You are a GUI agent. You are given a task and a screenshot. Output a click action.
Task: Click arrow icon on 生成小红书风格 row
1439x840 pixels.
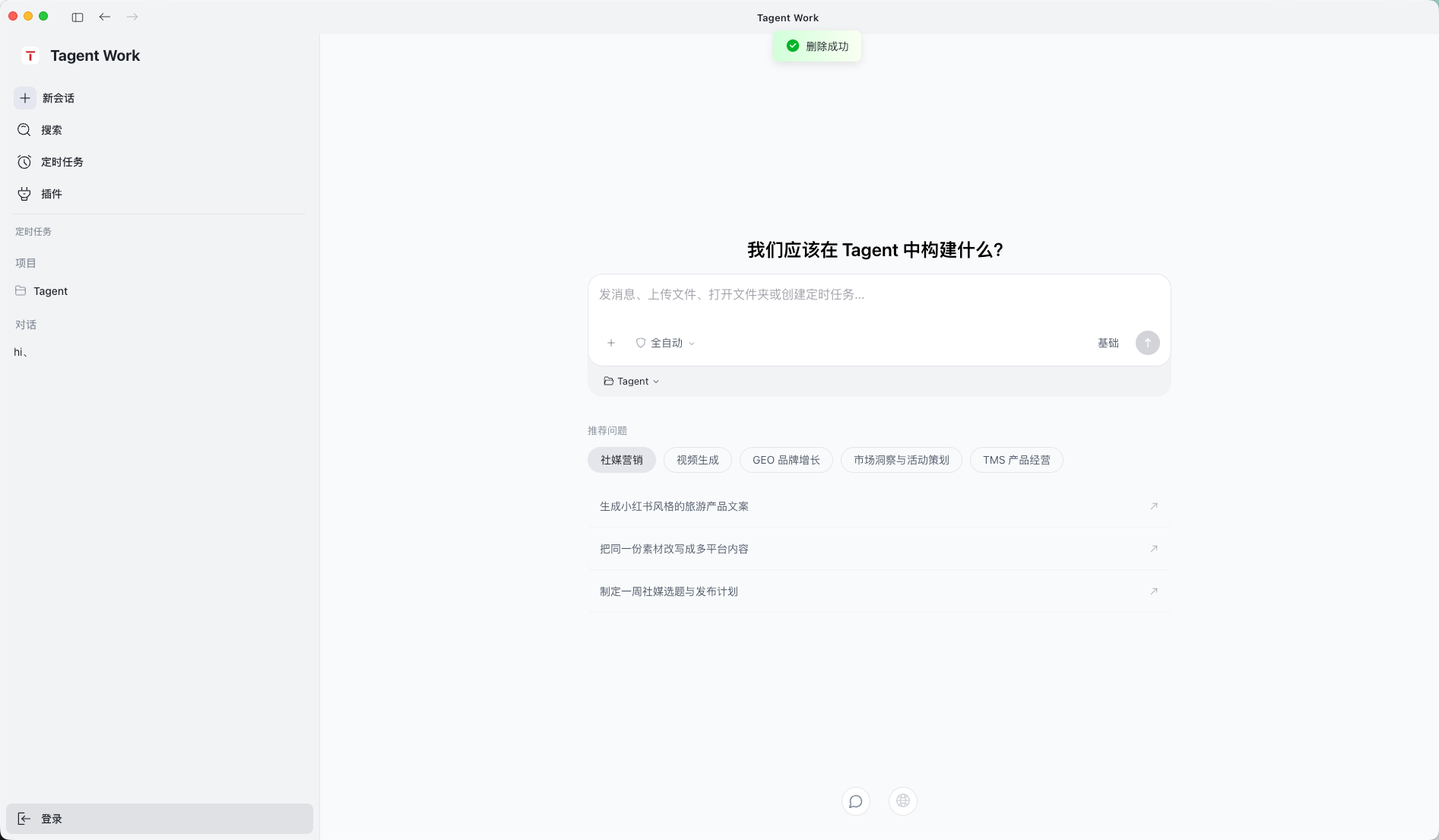(1154, 506)
